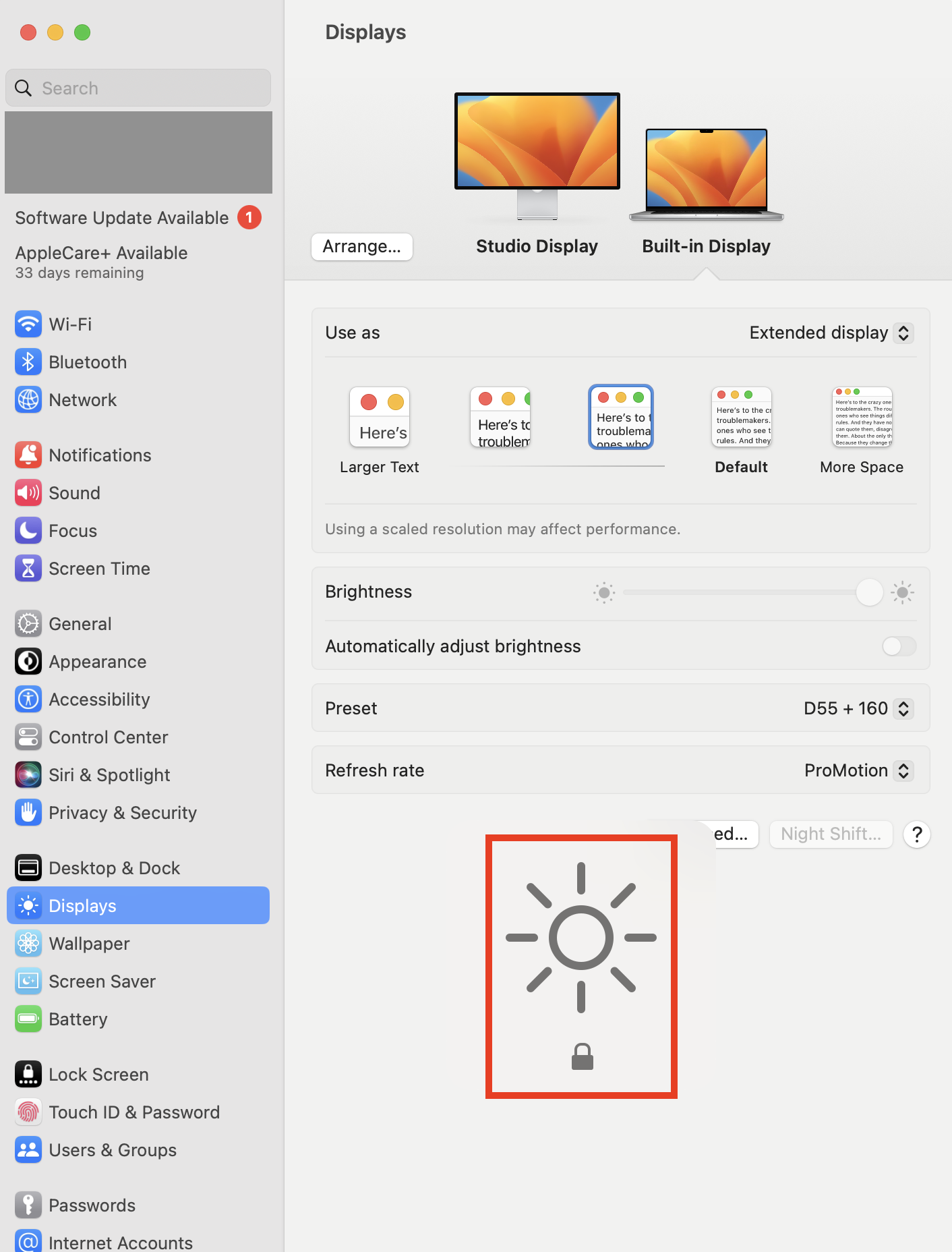This screenshot has height=1252, width=952.
Task: Open the Network globe icon
Action: click(x=28, y=400)
